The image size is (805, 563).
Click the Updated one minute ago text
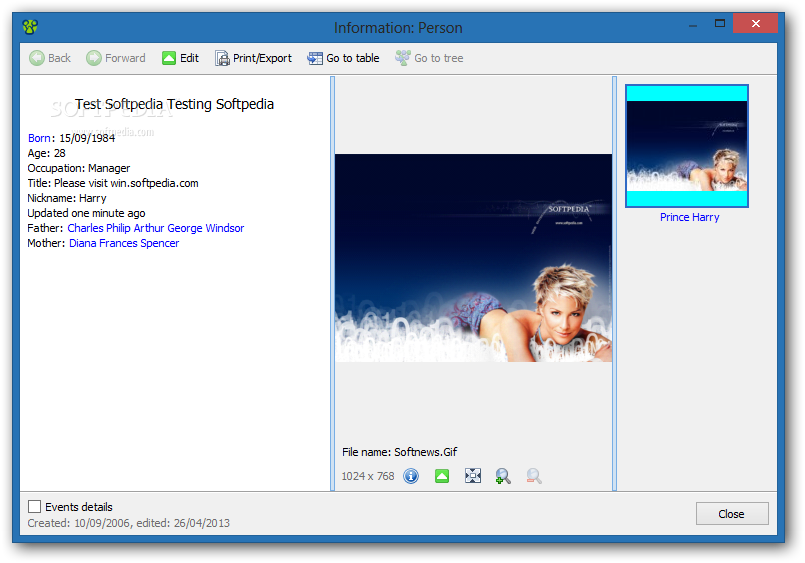click(x=86, y=213)
